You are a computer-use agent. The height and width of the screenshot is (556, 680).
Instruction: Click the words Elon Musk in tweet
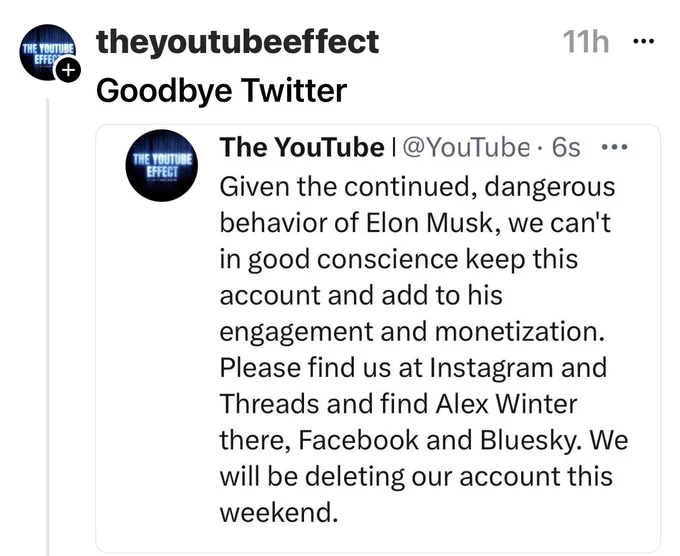click(x=432, y=223)
